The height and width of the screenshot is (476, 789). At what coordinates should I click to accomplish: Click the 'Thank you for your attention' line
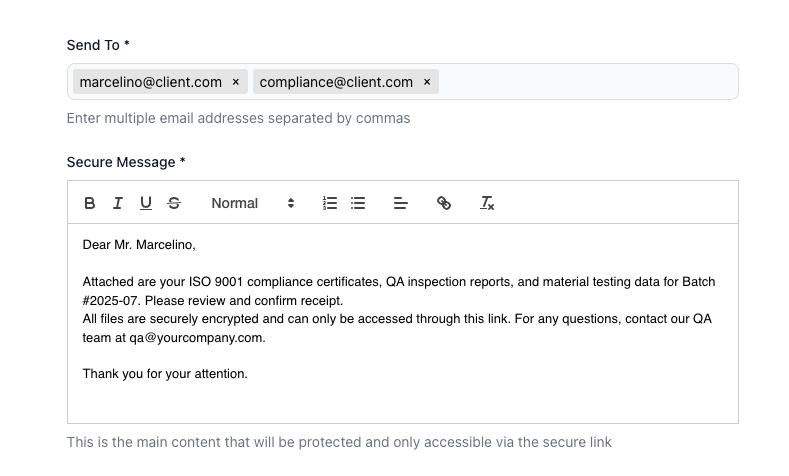click(x=165, y=374)
